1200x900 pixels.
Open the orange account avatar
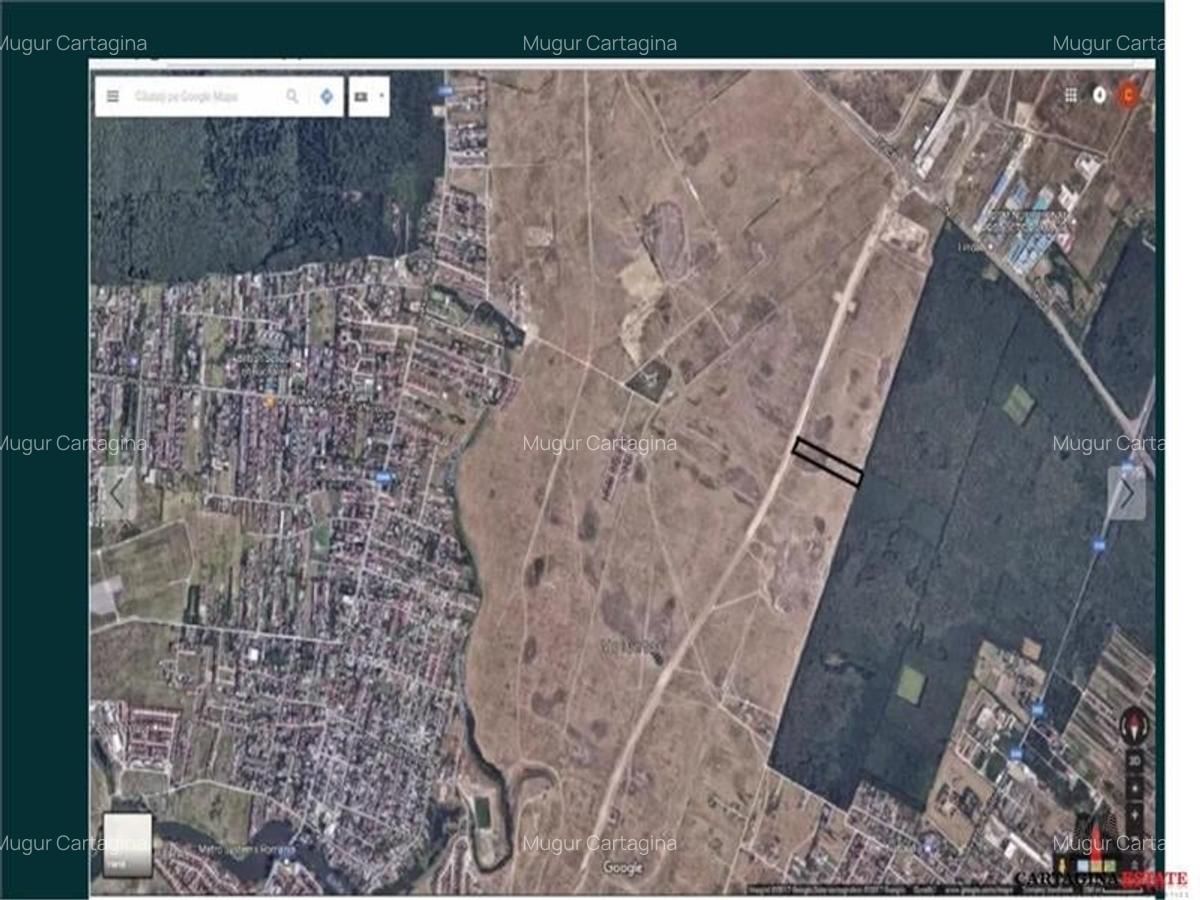(x=1128, y=95)
